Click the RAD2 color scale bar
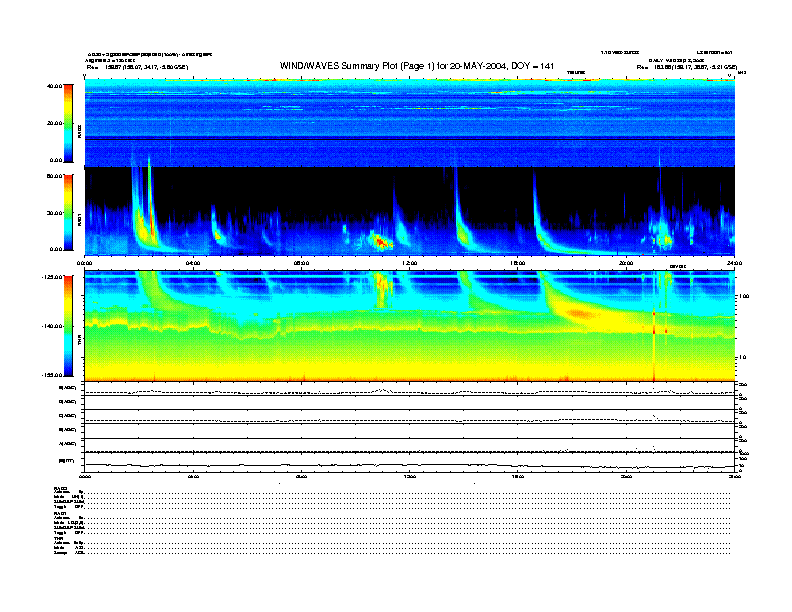This screenshot has width=792, height=612. pos(67,123)
